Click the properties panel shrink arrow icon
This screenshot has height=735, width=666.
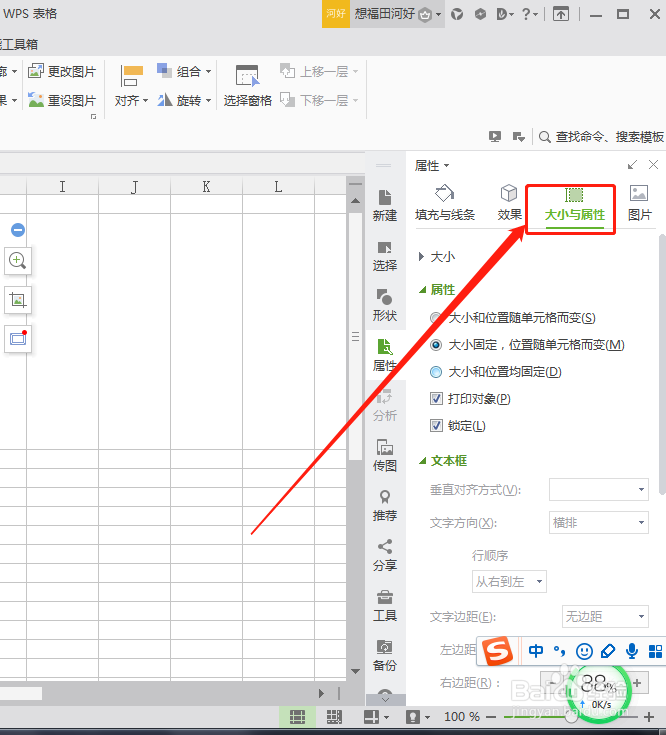click(632, 165)
